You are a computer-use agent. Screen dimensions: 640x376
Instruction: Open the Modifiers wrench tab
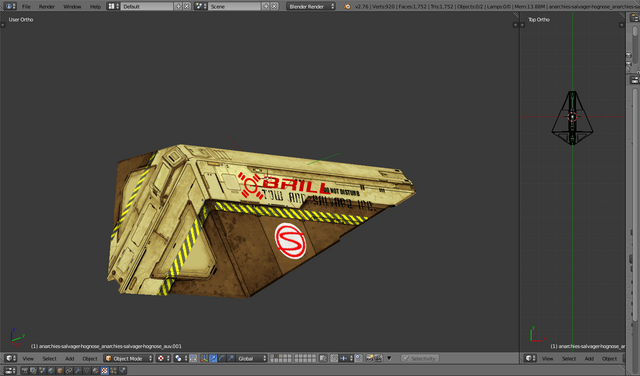click(78, 371)
